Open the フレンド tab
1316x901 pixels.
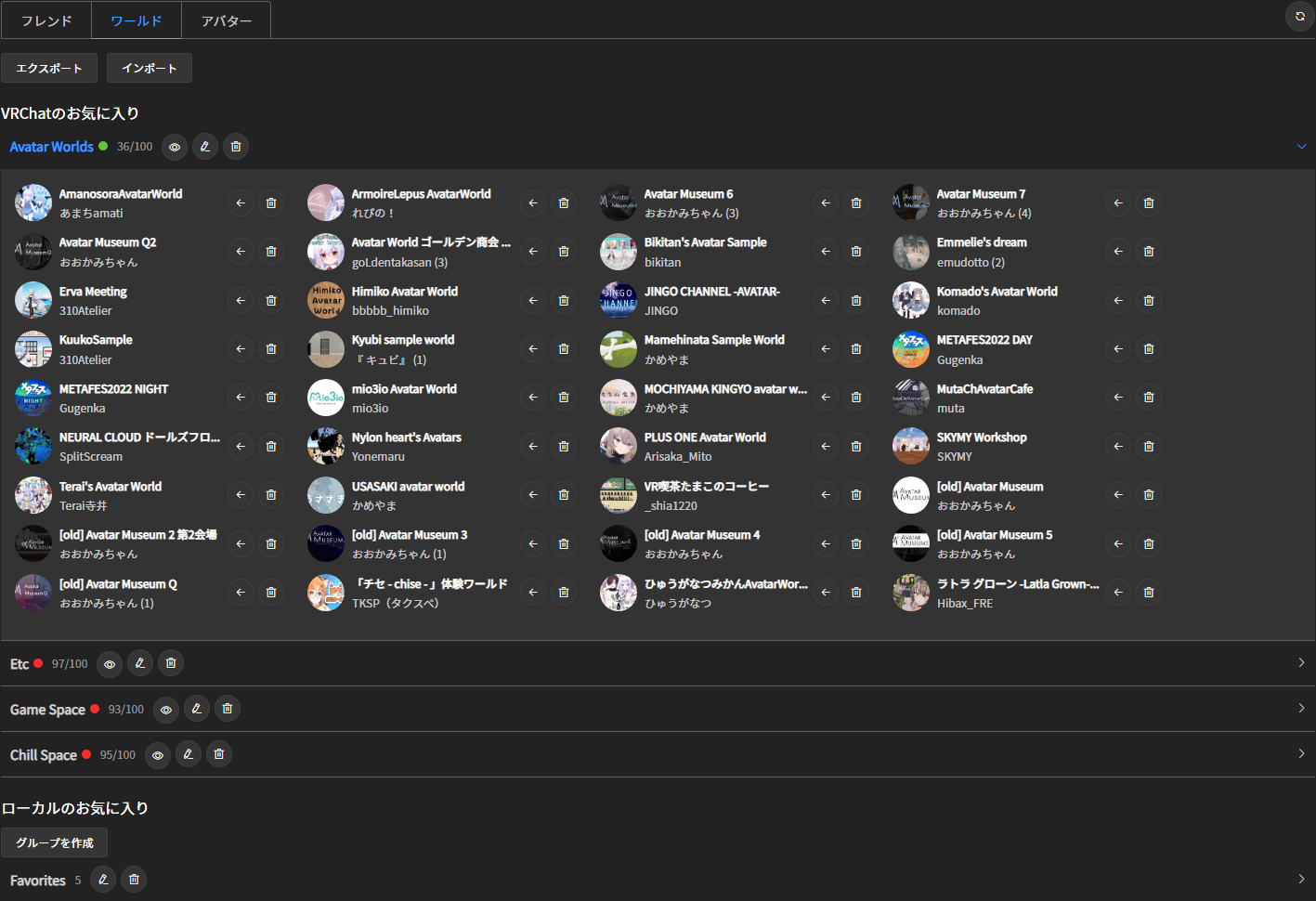pyautogui.click(x=46, y=19)
